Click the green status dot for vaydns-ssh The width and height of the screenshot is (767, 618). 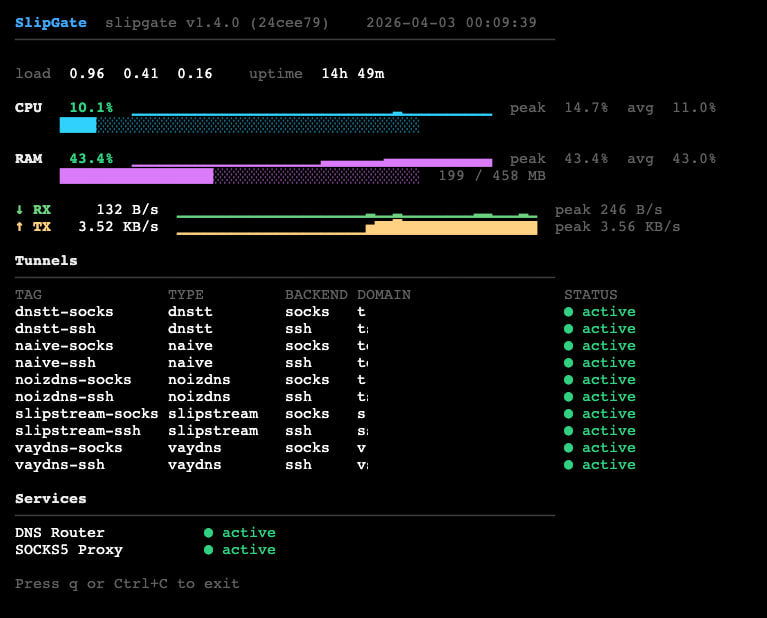(x=568, y=465)
